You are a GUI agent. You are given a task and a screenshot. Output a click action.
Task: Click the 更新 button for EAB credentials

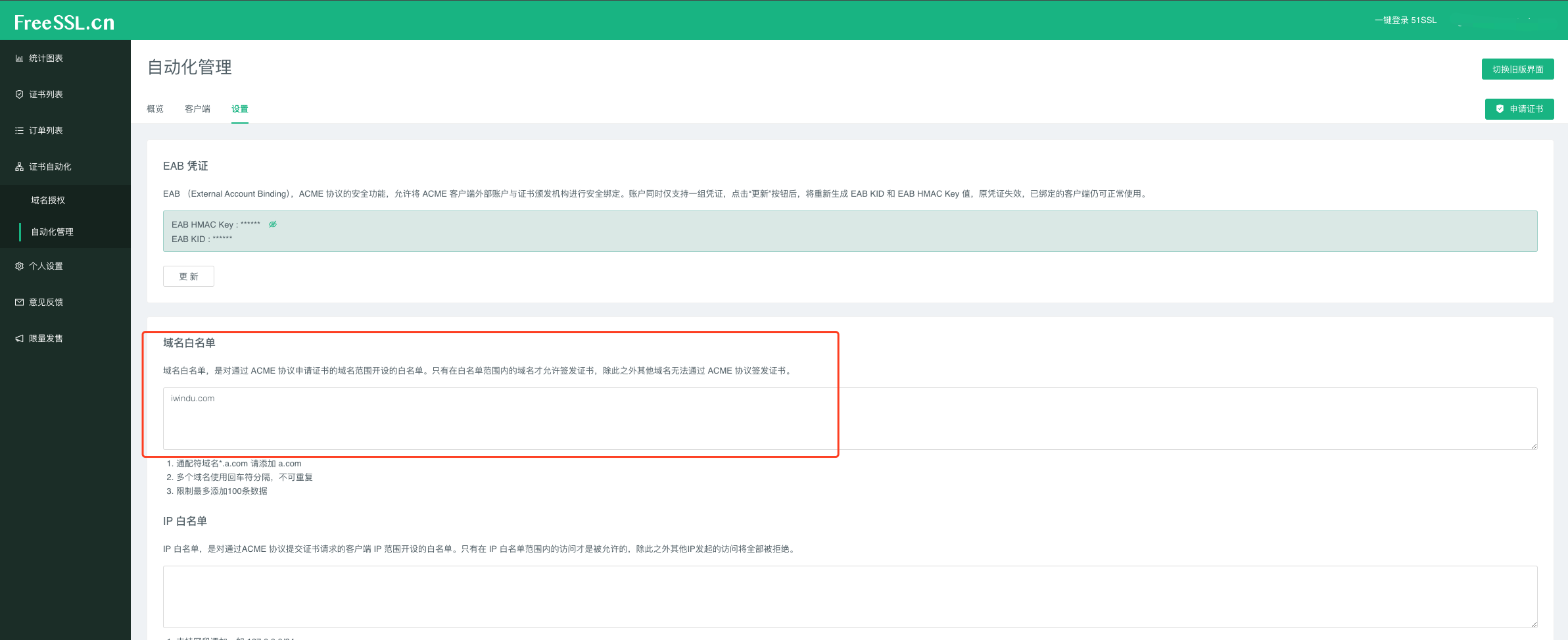point(189,276)
